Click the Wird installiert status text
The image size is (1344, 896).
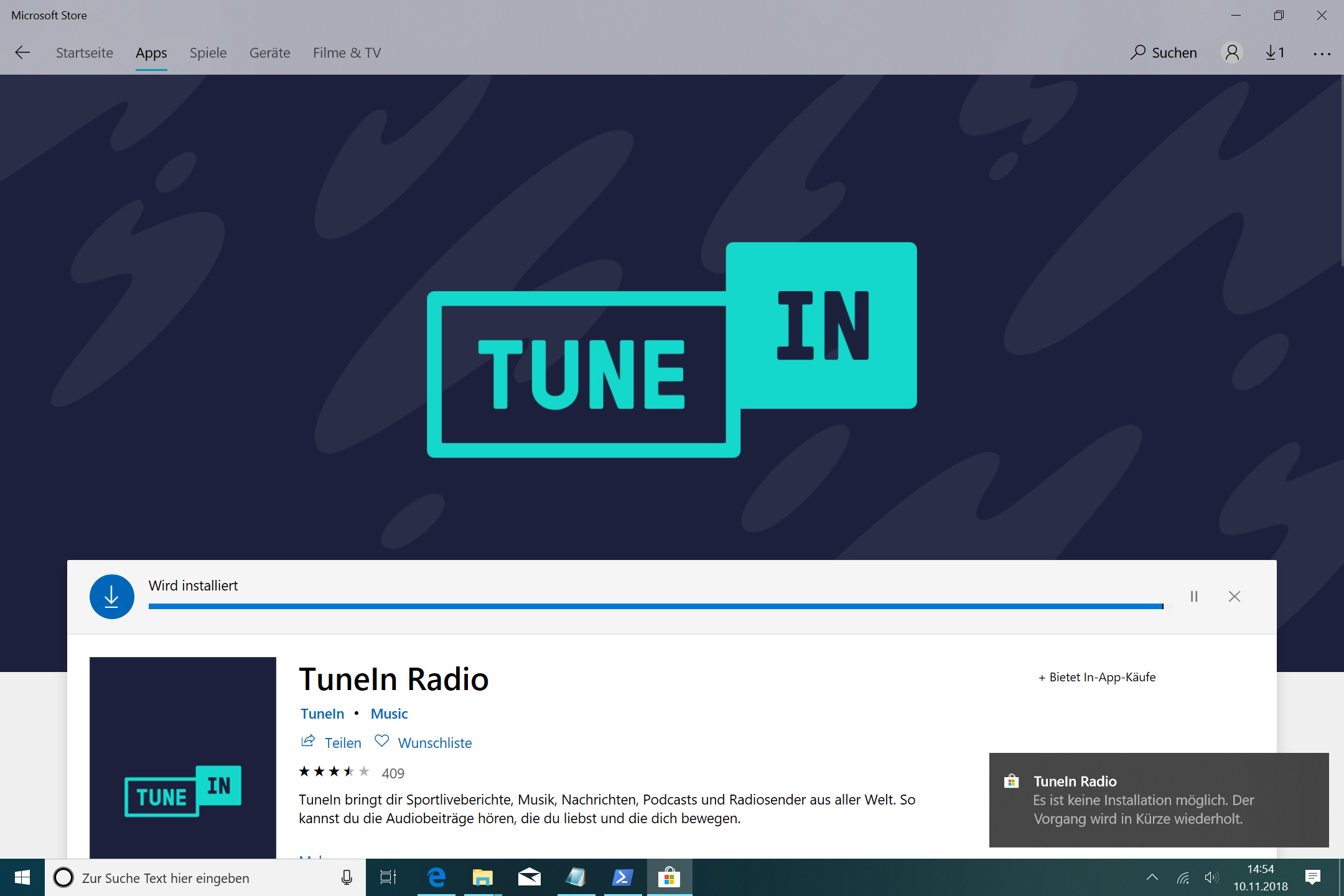click(x=193, y=586)
